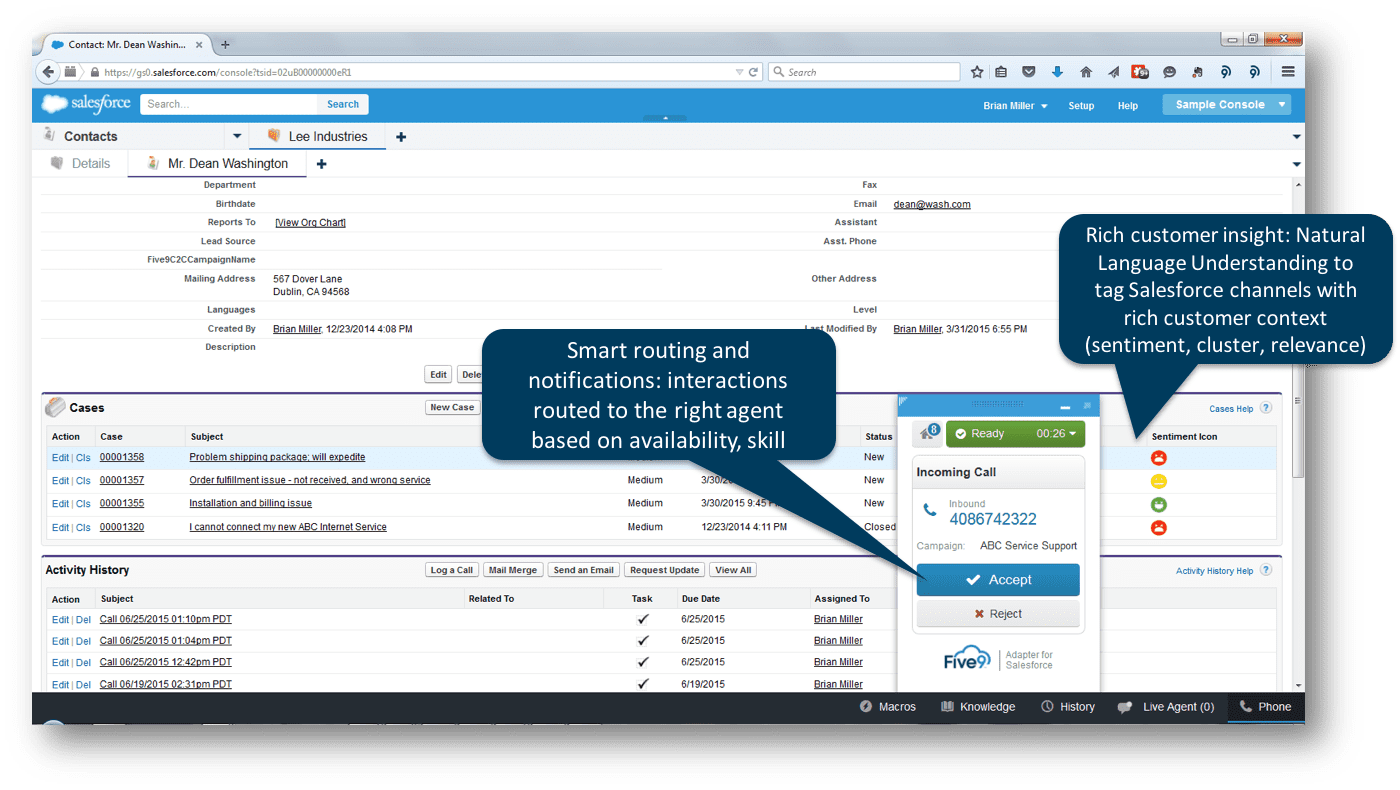Click red sentiment icon for case 00001358

[1159, 458]
